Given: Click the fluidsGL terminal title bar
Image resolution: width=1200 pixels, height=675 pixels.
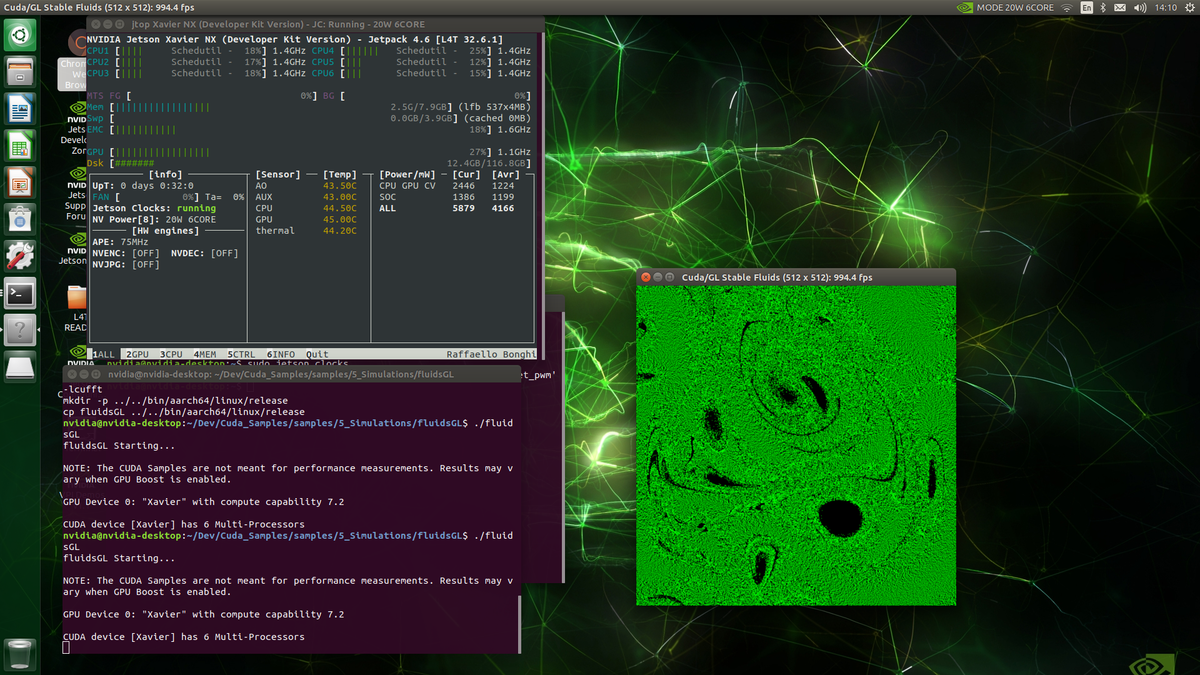Looking at the screenshot, I should [292, 374].
